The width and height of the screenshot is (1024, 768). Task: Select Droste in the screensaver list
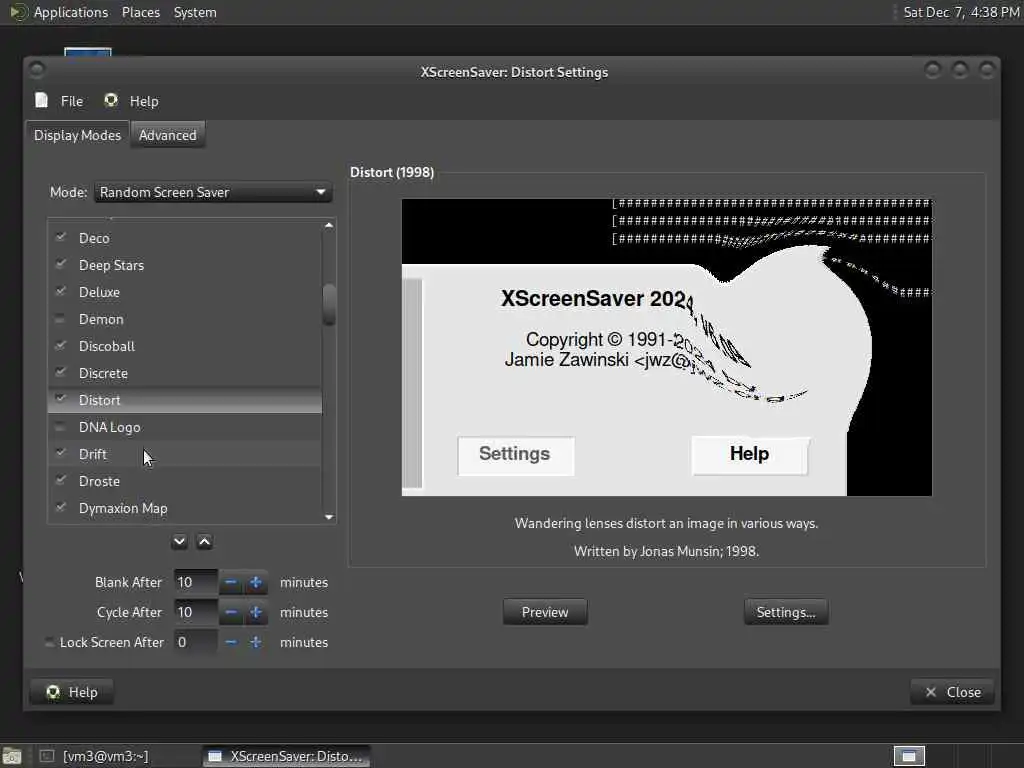[x=185, y=481]
